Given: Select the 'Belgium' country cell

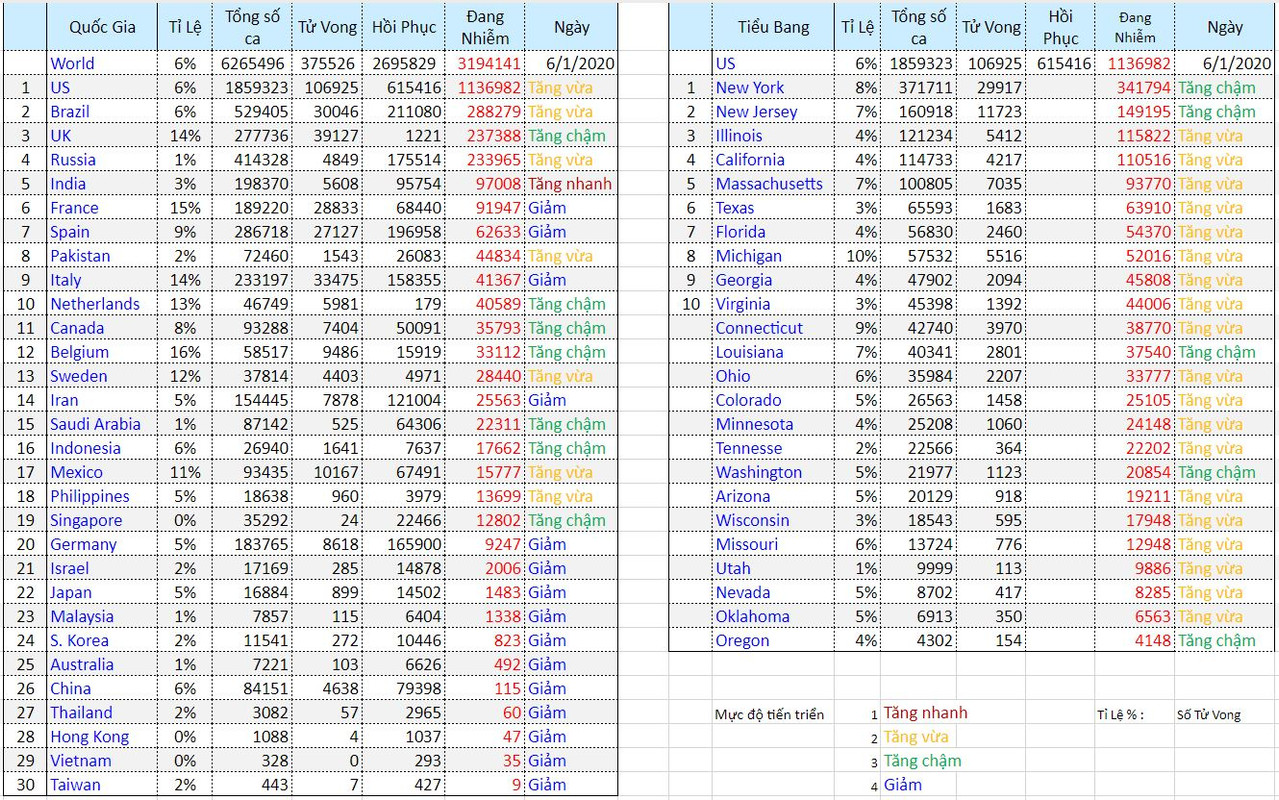Looking at the screenshot, I should (x=102, y=352).
